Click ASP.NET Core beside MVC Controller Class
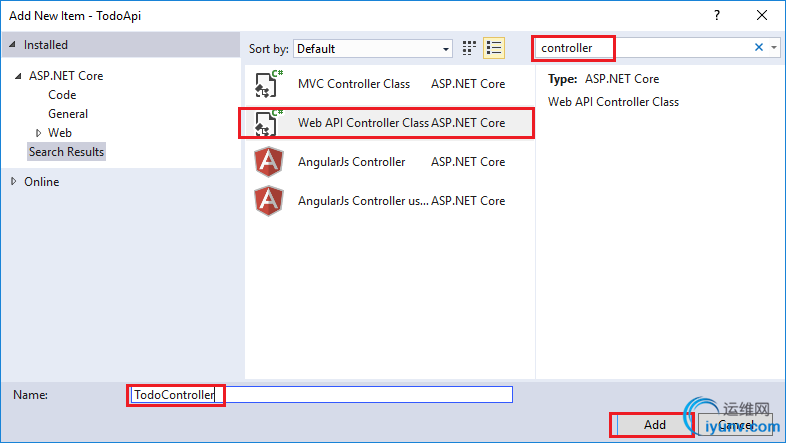The height and width of the screenshot is (443, 786). [468, 84]
